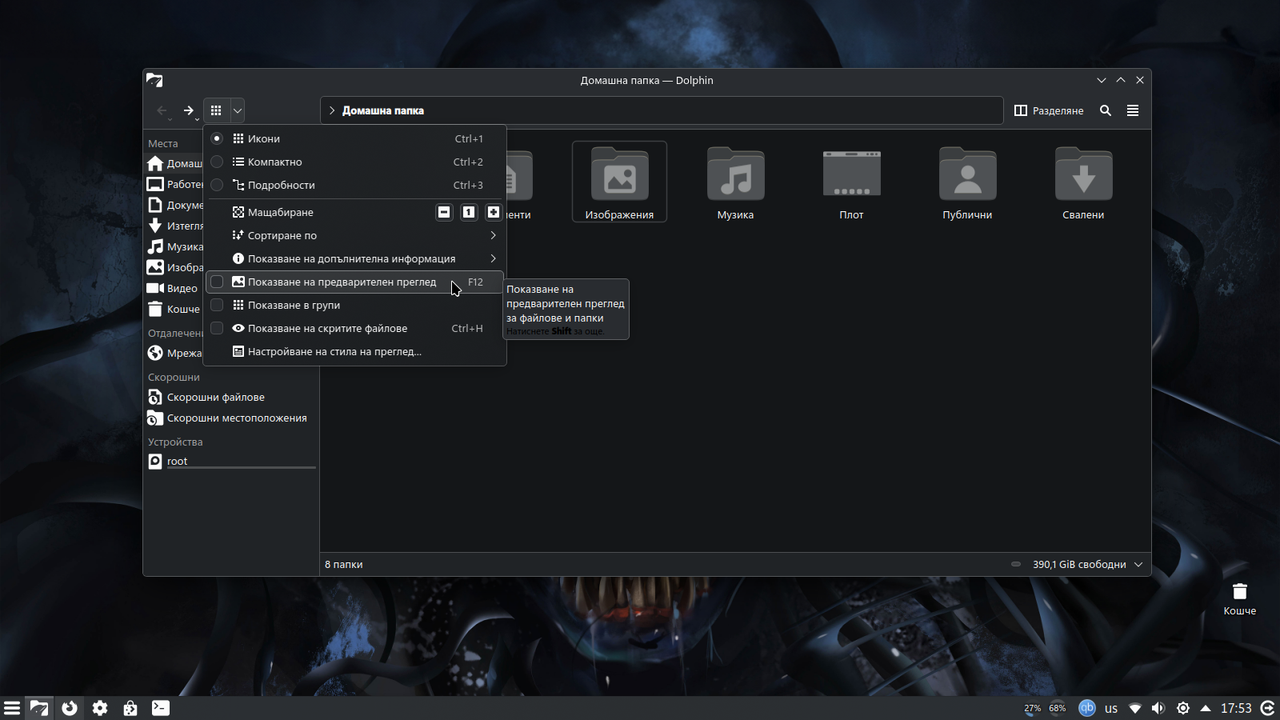This screenshot has width=1280, height=720.
Task: Select the Изображения folder
Action: [619, 182]
